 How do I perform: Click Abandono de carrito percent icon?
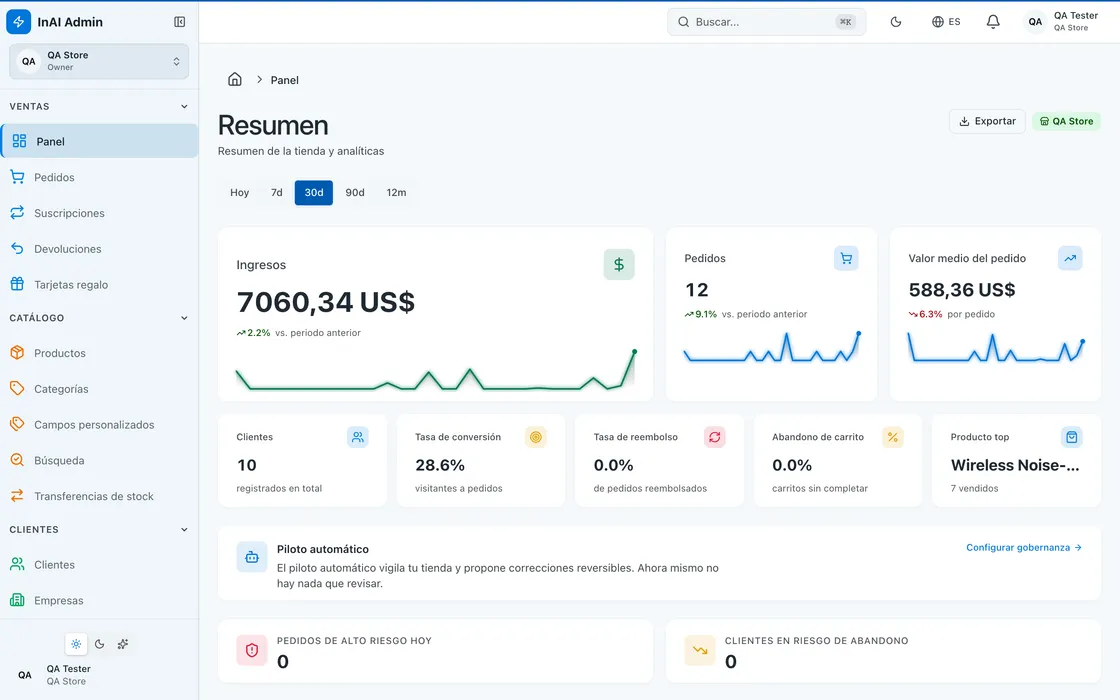893,437
